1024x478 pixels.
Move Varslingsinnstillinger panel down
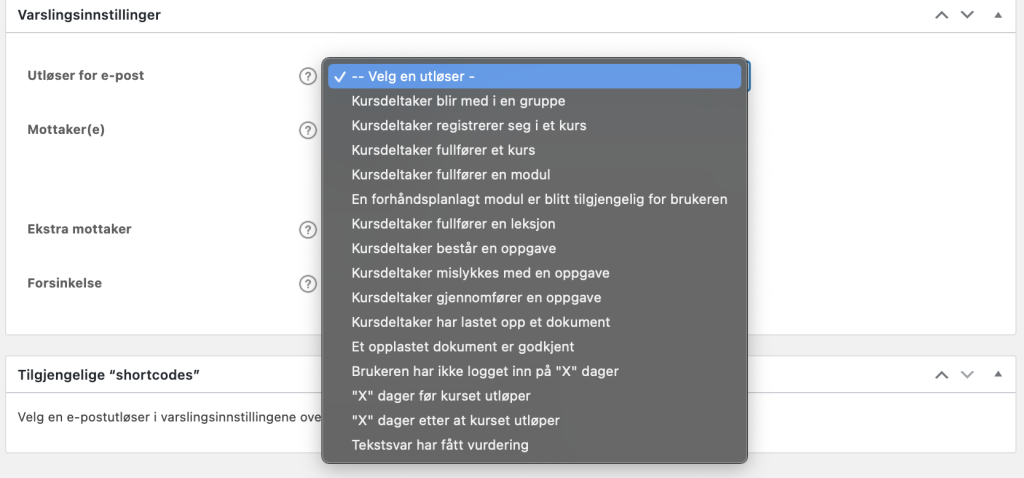pos(967,15)
